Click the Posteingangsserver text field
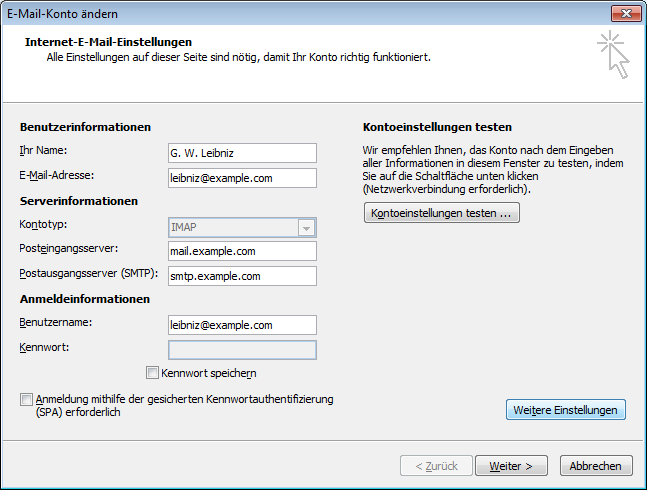The height and width of the screenshot is (490, 647). pyautogui.click(x=242, y=251)
